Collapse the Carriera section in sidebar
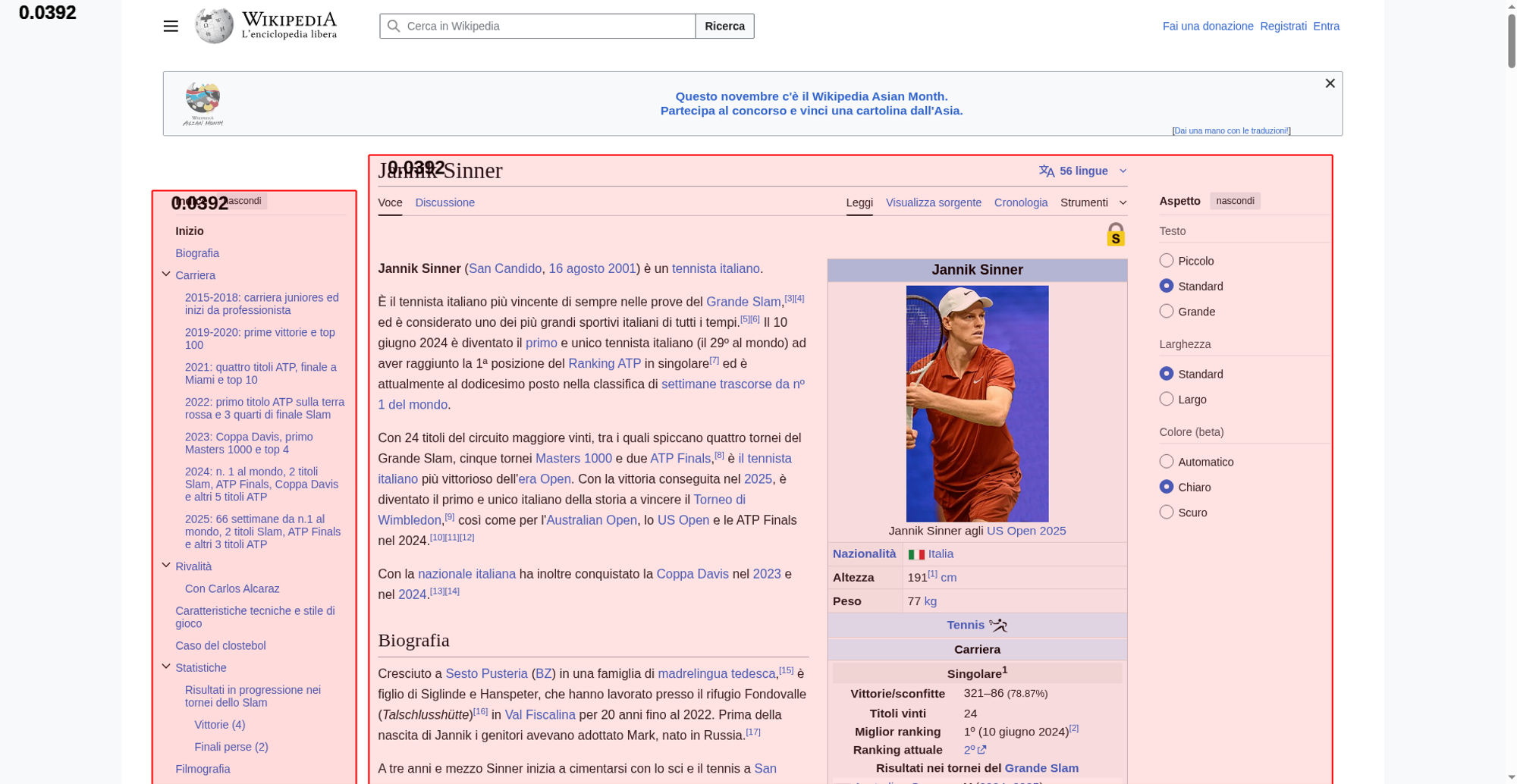The height and width of the screenshot is (784, 1517). click(166, 274)
